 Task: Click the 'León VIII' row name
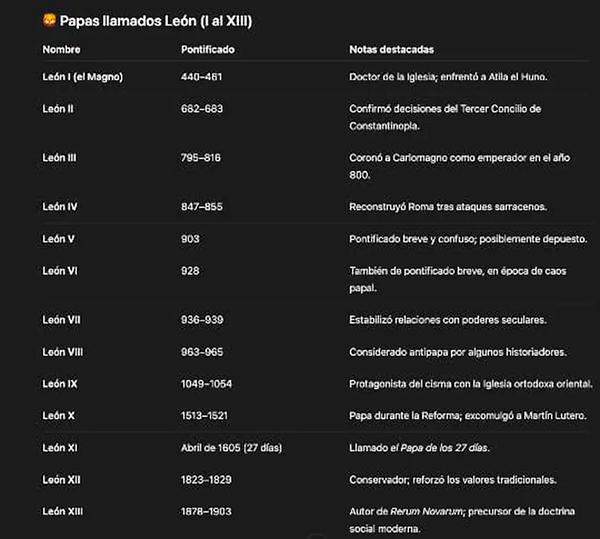[x=63, y=352]
